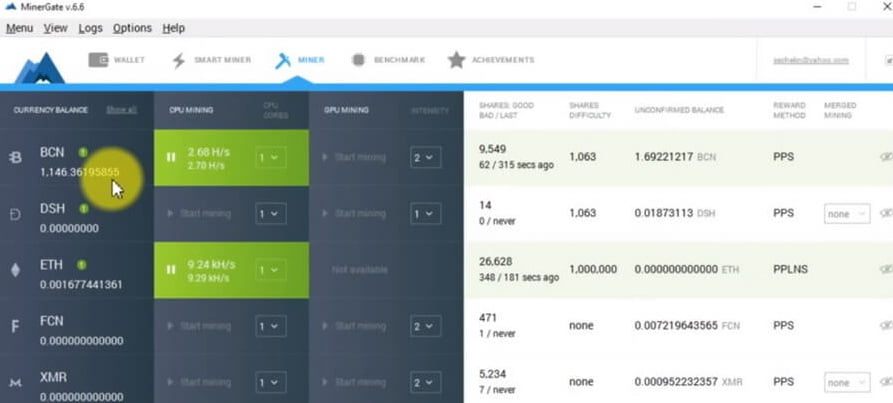Viewport: 893px width, 403px height.
Task: Click ETH balance 0.001677441361
Action: (81, 284)
